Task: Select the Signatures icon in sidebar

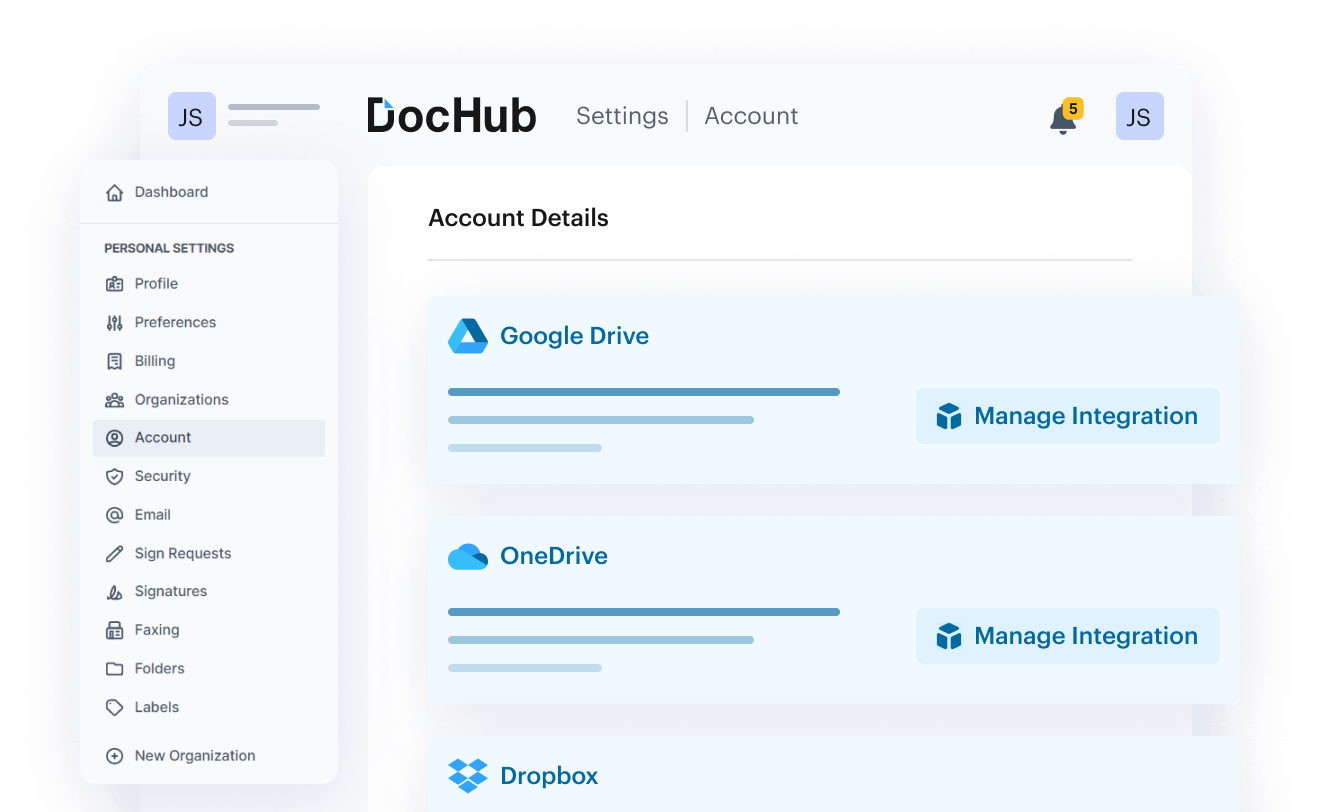Action: [x=116, y=591]
